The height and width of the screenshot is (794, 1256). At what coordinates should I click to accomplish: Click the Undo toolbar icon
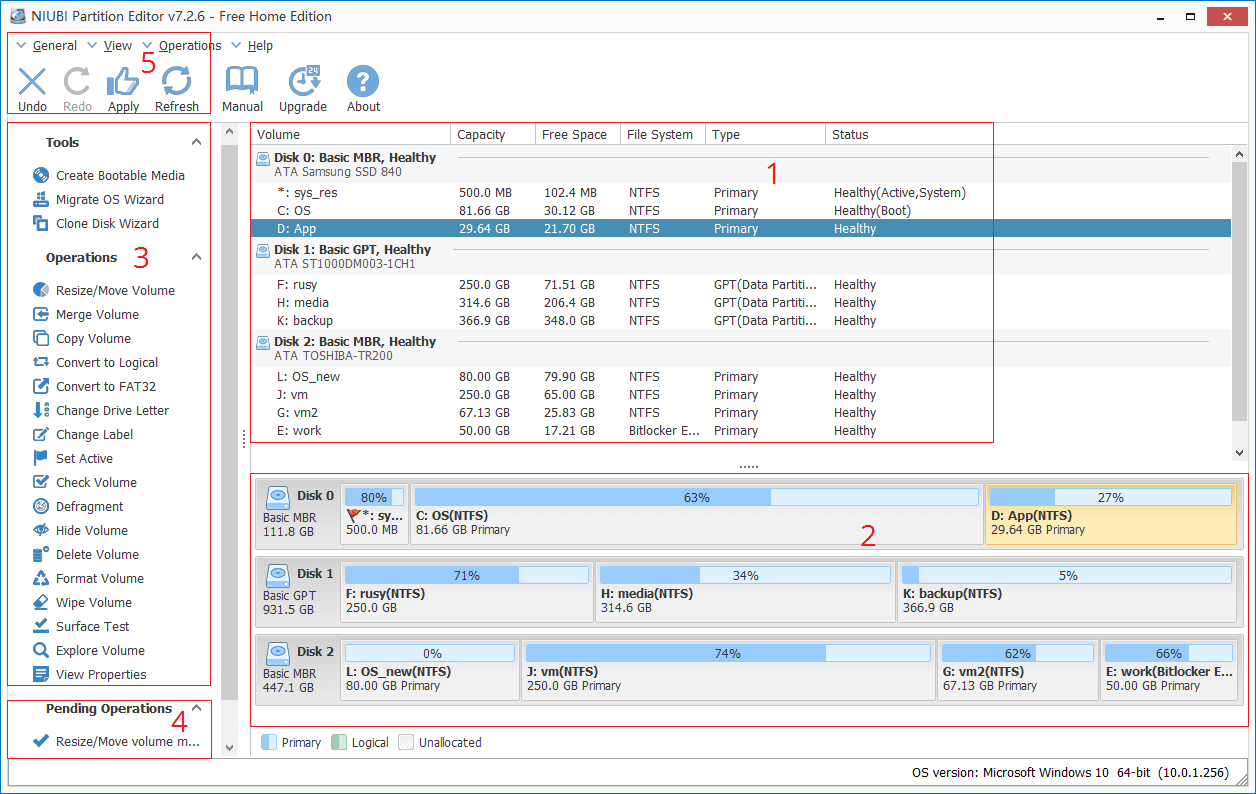coord(32,82)
